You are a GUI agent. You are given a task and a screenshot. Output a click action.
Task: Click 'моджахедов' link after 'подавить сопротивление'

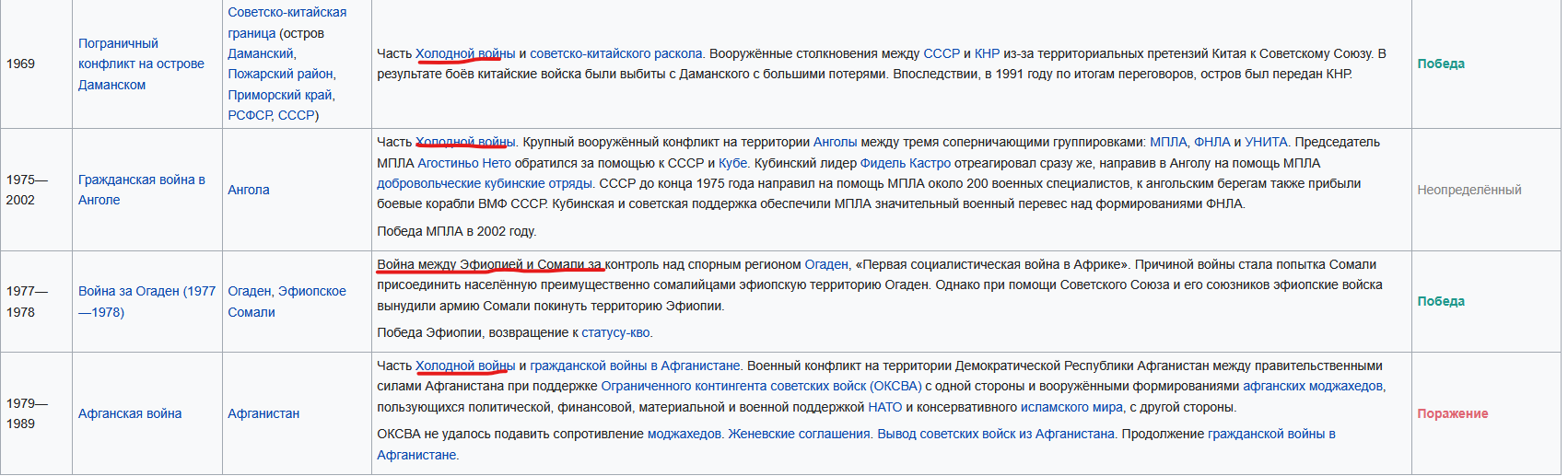685,434
